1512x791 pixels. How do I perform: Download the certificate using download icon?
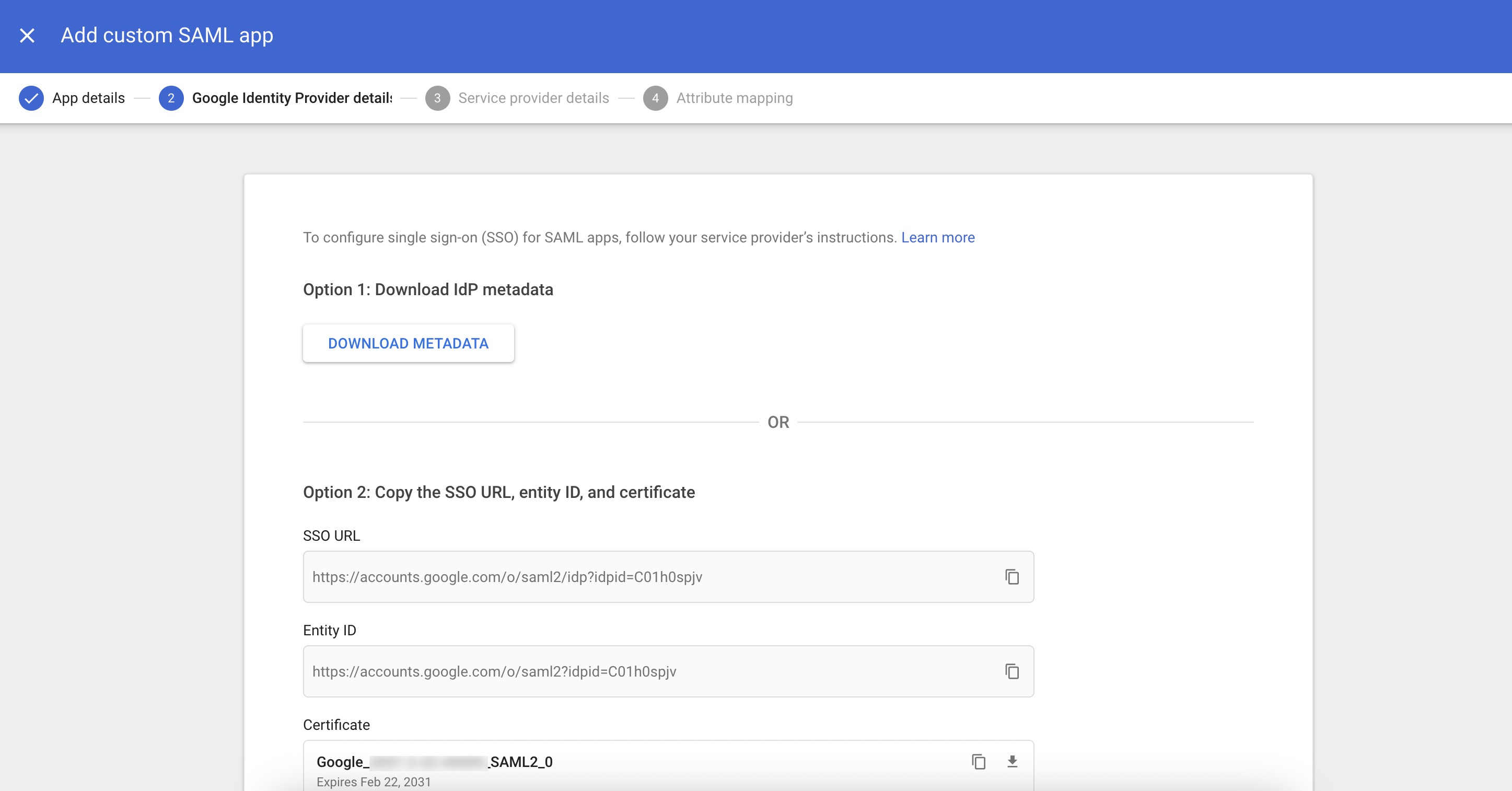click(1012, 762)
